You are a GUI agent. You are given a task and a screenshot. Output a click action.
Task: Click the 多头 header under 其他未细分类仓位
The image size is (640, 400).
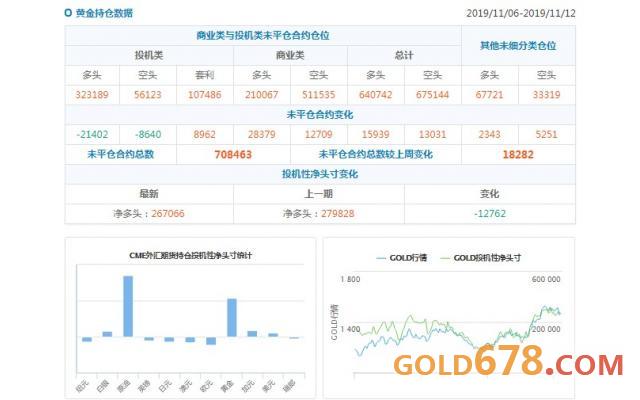click(x=489, y=75)
